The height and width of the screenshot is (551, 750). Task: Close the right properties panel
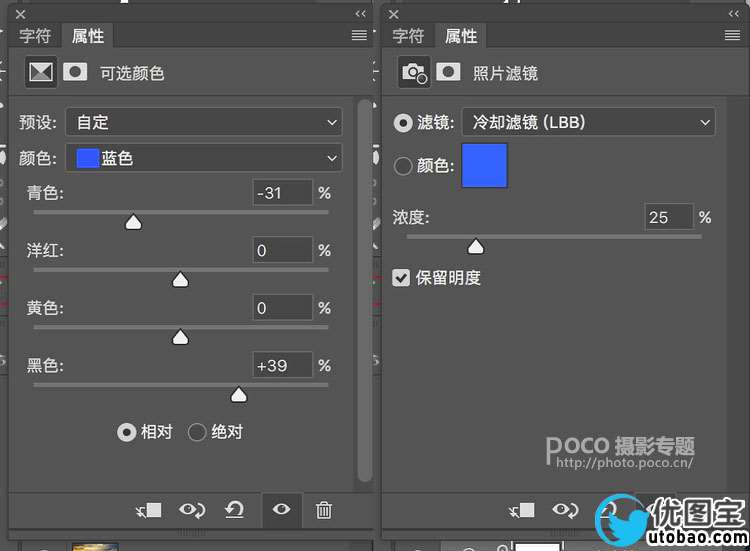(394, 14)
